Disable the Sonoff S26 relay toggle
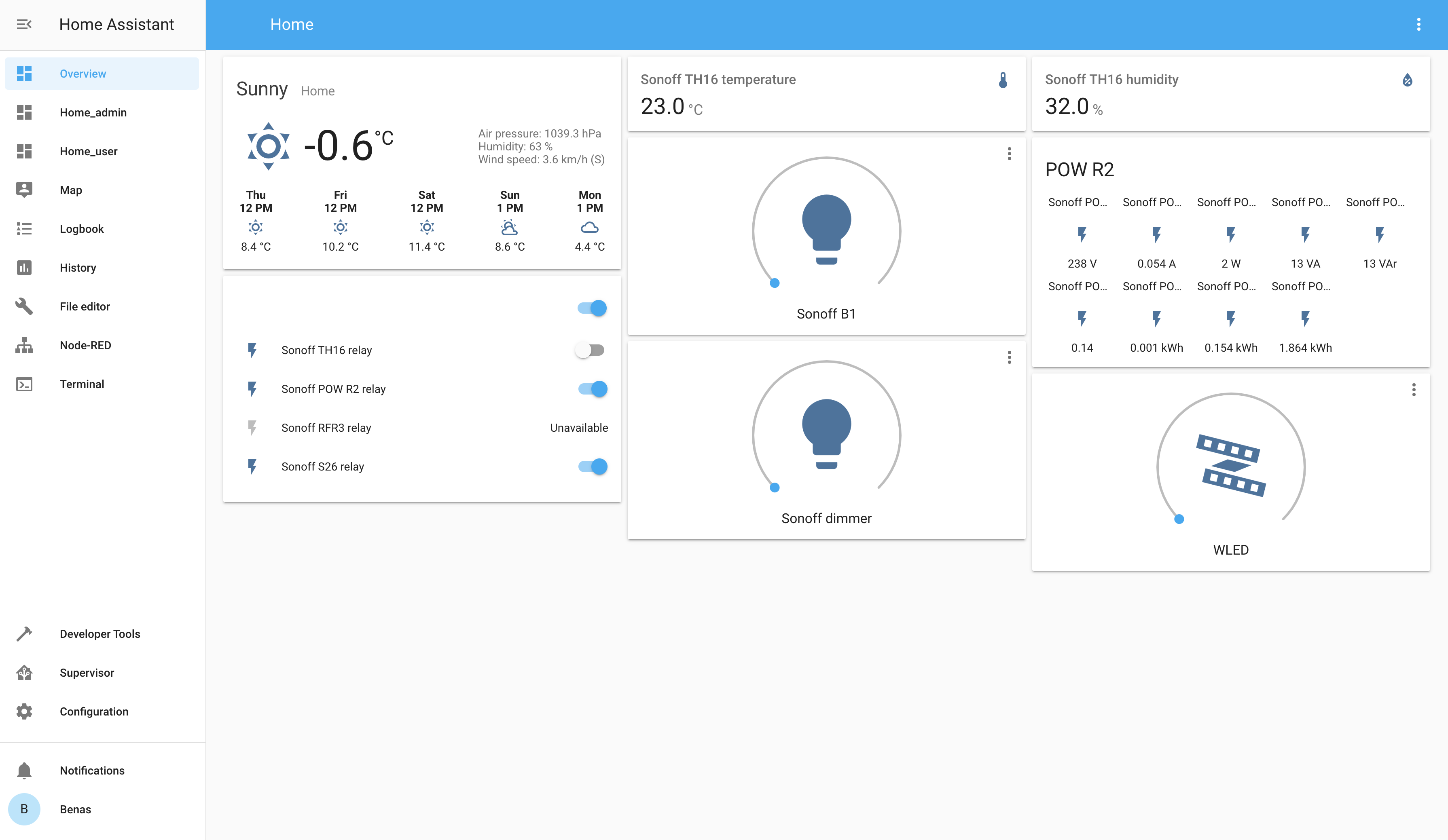 point(592,466)
